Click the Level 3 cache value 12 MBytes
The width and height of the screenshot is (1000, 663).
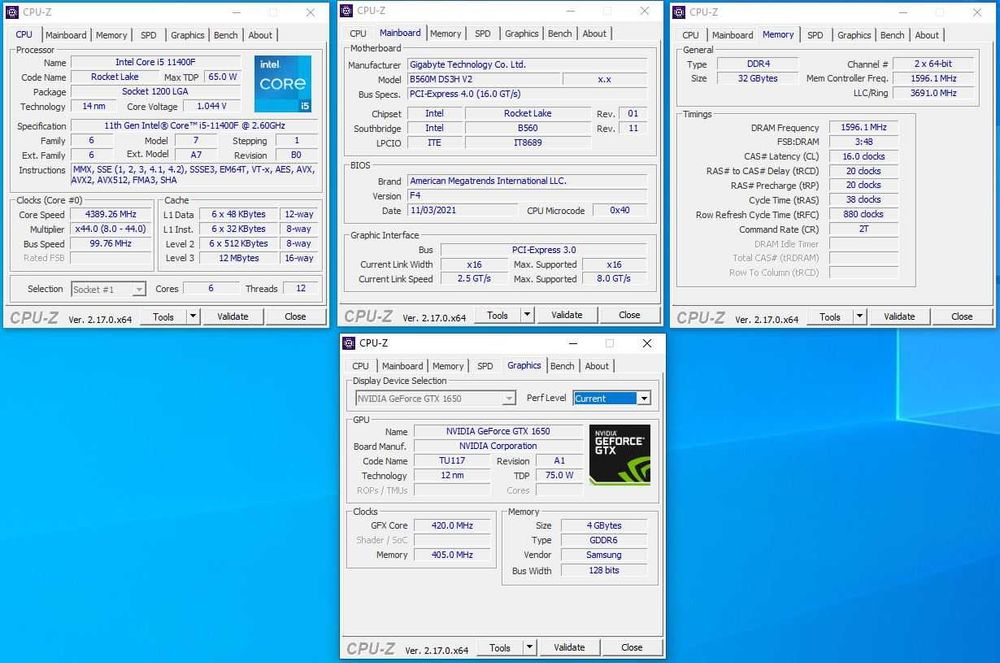coord(239,258)
